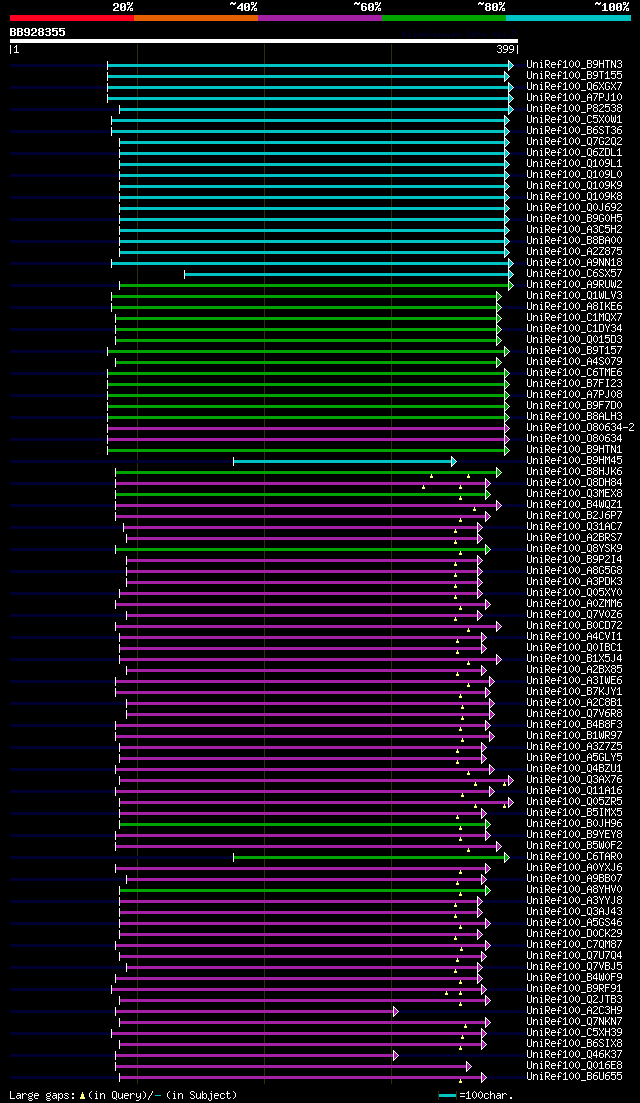This screenshot has height=1103, width=640.
Task: Click the cyan ~100% identity legend segment
Action: [568, 18]
